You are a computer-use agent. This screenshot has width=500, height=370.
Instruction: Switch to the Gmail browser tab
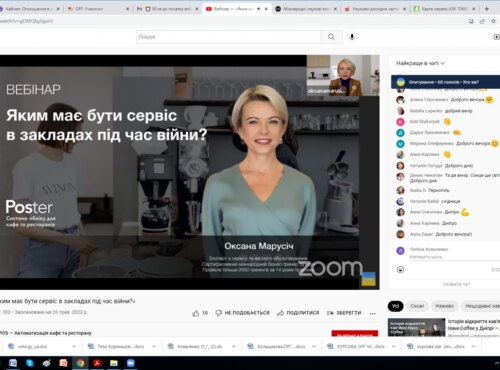point(166,9)
